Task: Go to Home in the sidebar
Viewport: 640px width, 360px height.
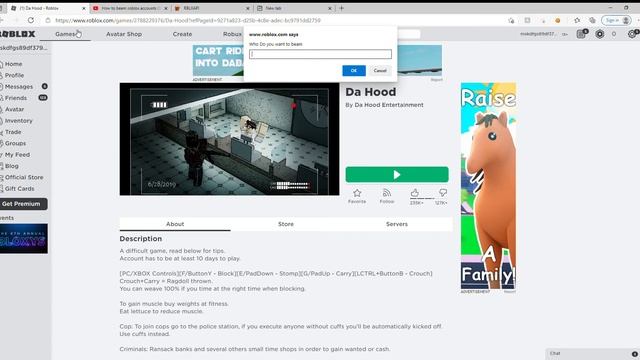Action: pos(13,64)
